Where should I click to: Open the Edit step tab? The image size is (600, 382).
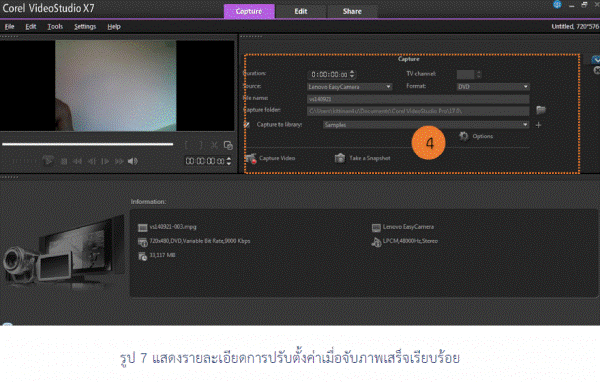[301, 11]
